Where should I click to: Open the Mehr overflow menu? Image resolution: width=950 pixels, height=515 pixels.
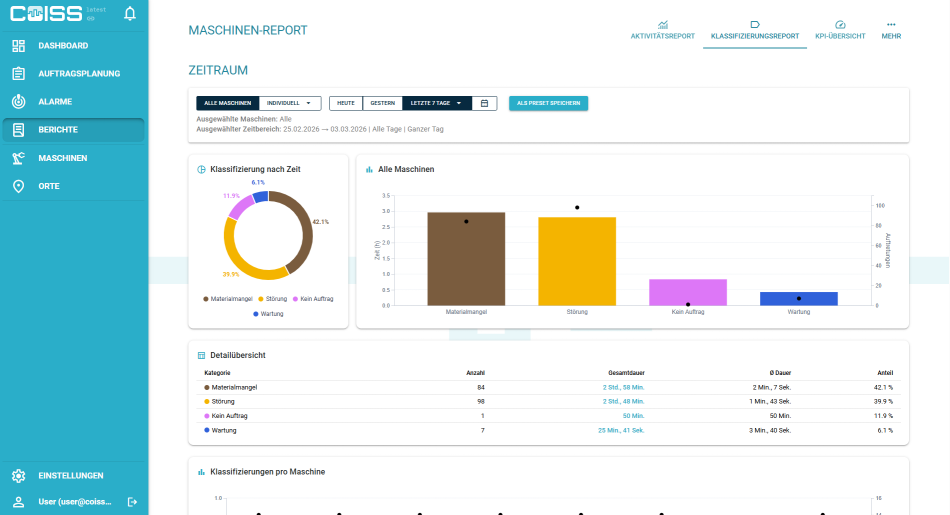tap(891, 30)
